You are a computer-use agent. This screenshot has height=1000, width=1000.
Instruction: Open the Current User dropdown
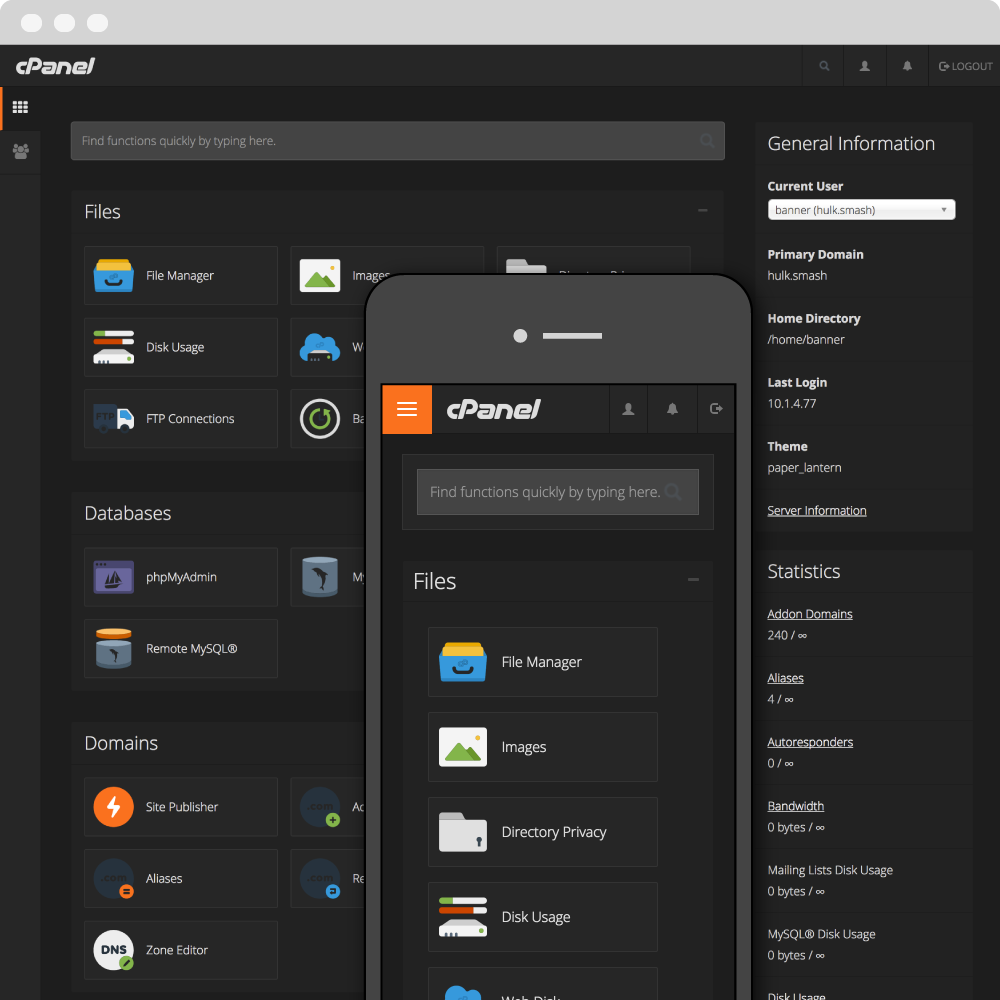(x=861, y=210)
